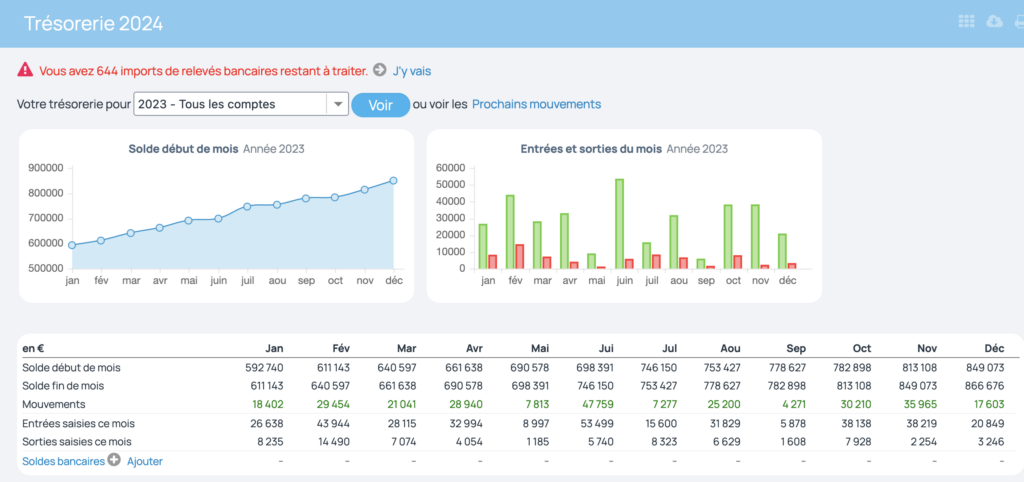The width and height of the screenshot is (1024, 482).
Task: Click the 'Solde fin de mois' row label
Action: pos(65,385)
